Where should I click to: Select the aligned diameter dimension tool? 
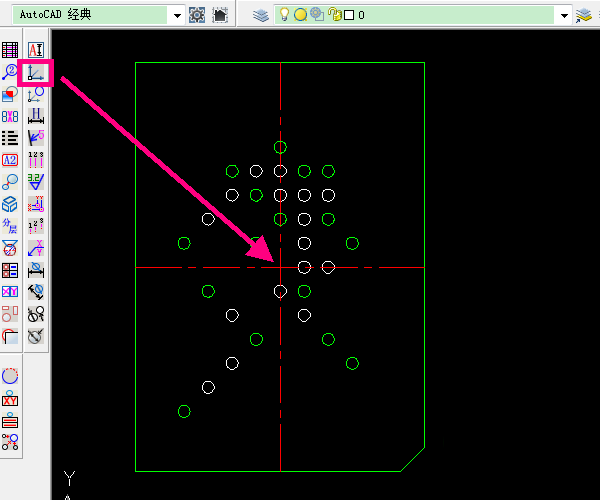click(36, 292)
